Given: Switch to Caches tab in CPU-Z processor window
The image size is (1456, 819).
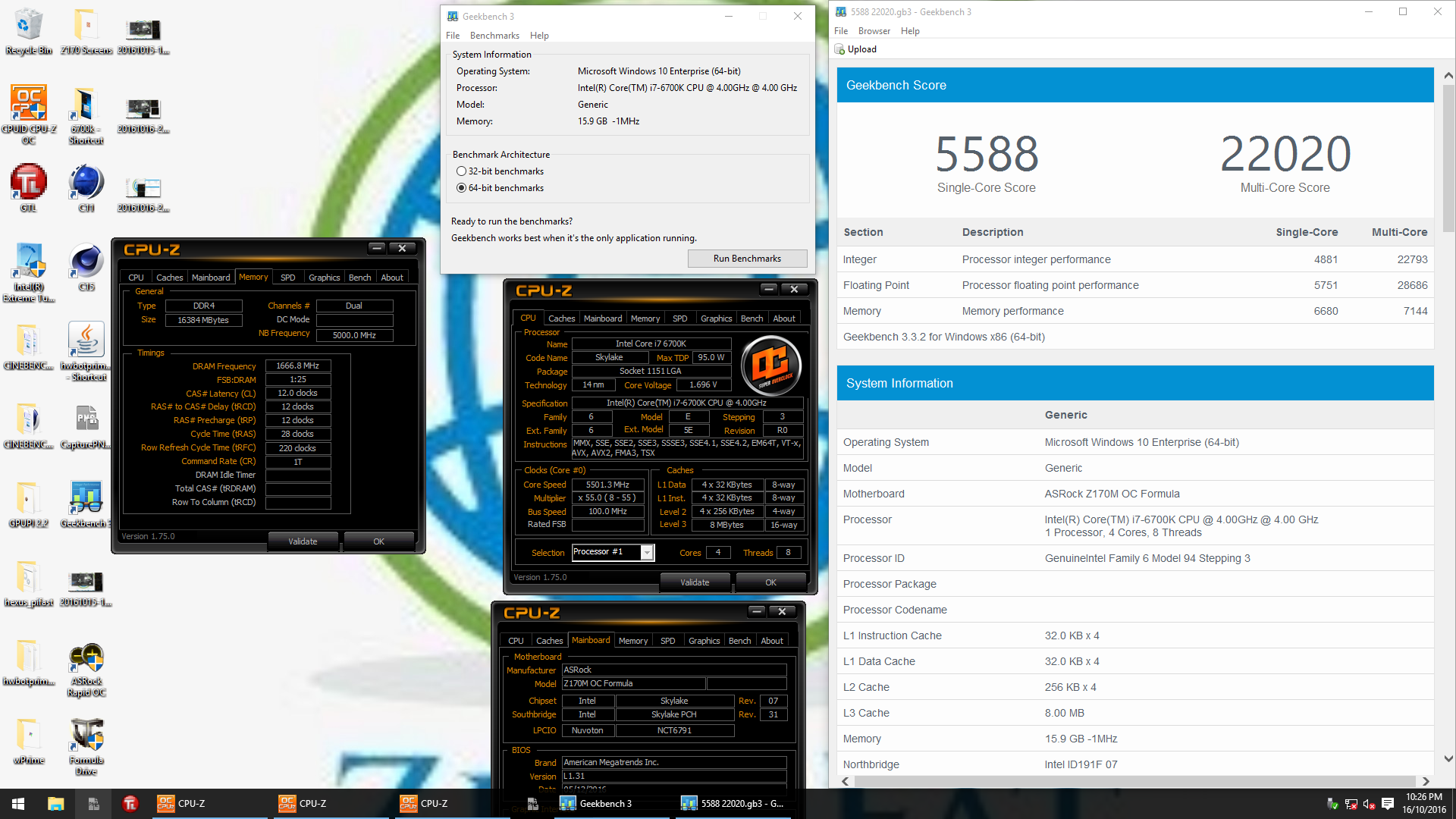Looking at the screenshot, I should [x=561, y=318].
